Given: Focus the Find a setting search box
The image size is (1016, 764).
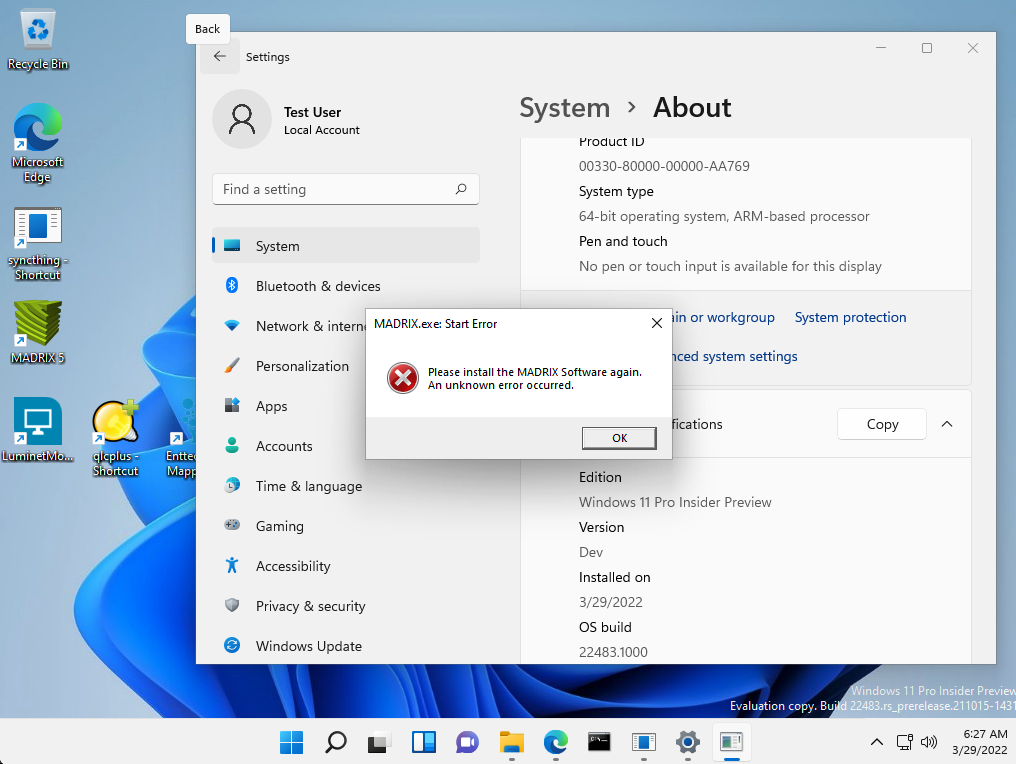Looking at the screenshot, I should coord(345,189).
